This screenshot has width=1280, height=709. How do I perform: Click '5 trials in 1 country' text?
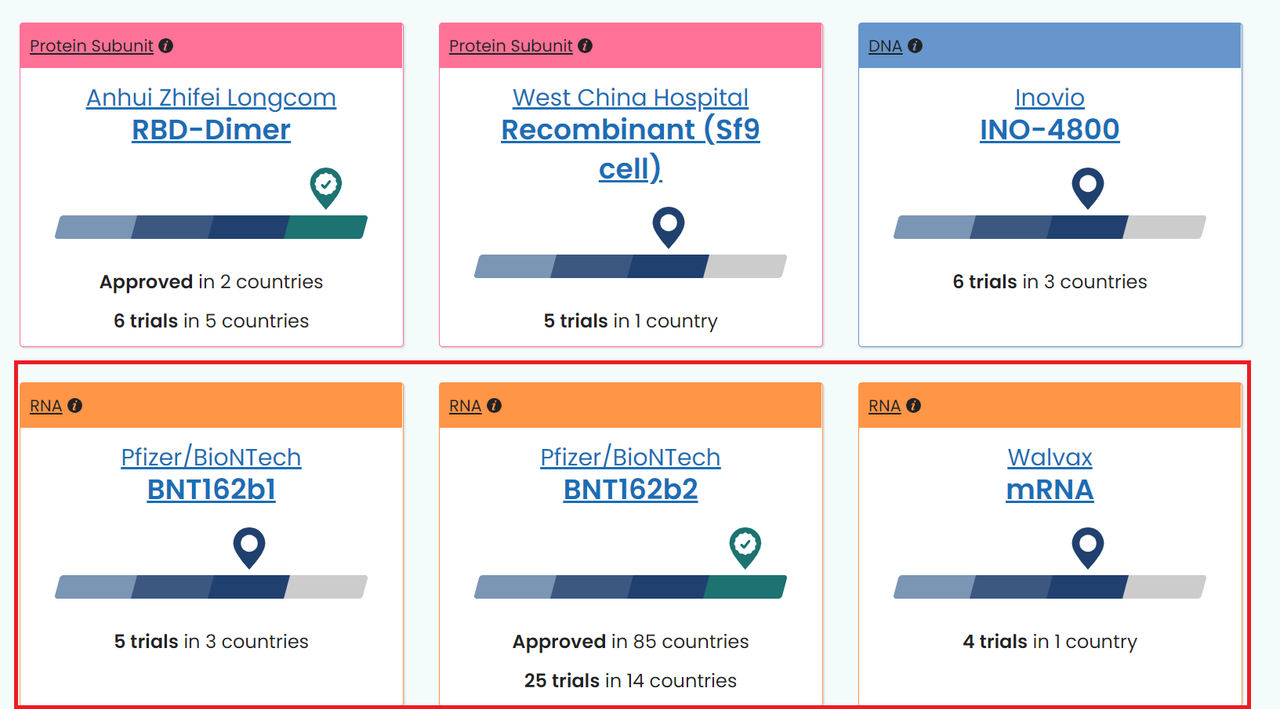pos(630,321)
